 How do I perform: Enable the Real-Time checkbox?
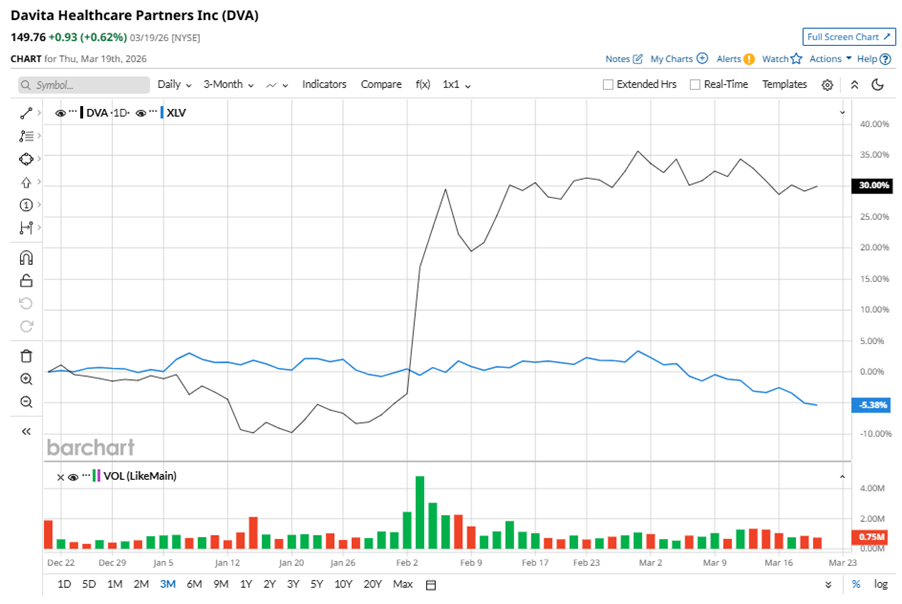point(695,85)
